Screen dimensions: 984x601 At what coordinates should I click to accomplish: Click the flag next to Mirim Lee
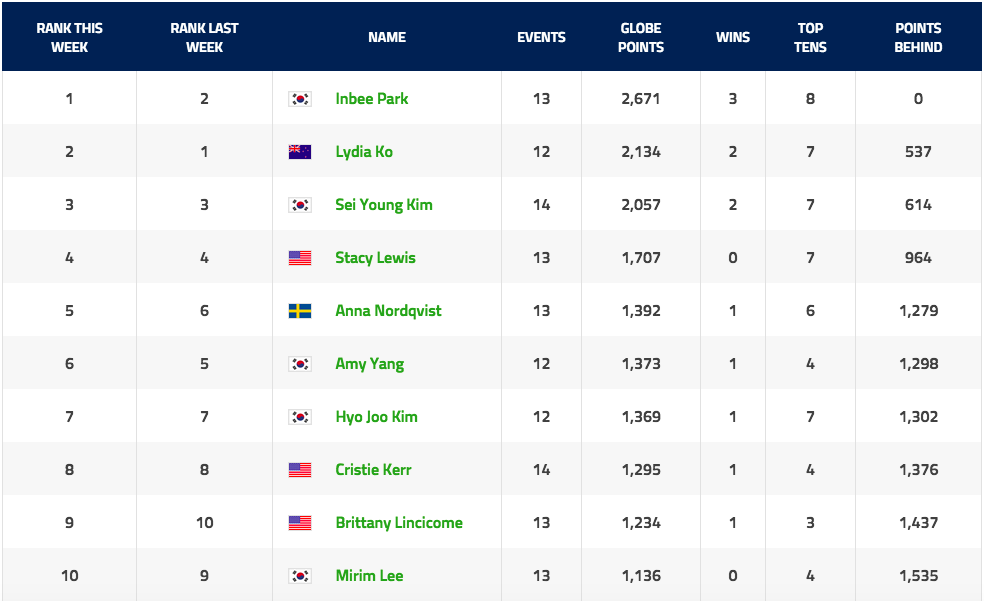point(299,576)
